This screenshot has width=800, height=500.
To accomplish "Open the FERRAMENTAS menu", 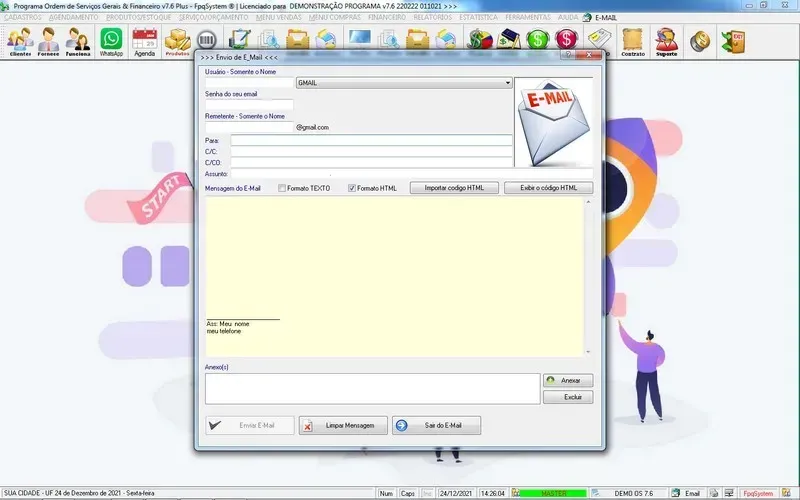I will click(528, 18).
